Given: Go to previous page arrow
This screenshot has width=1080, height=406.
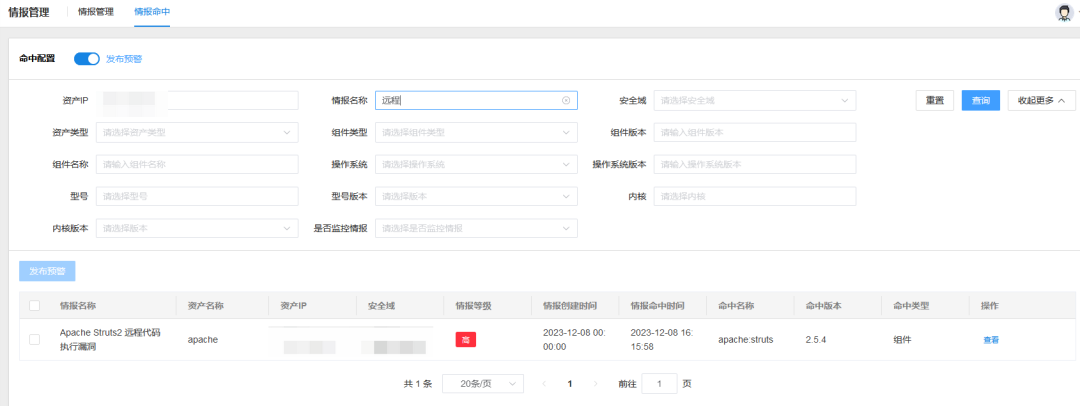Looking at the screenshot, I should coord(544,384).
